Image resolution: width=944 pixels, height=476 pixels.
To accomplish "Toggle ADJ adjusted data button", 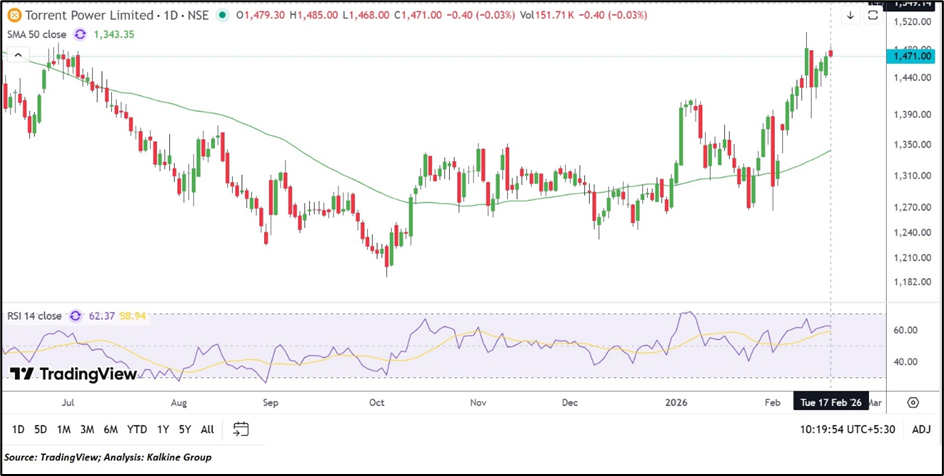I will tap(922, 429).
